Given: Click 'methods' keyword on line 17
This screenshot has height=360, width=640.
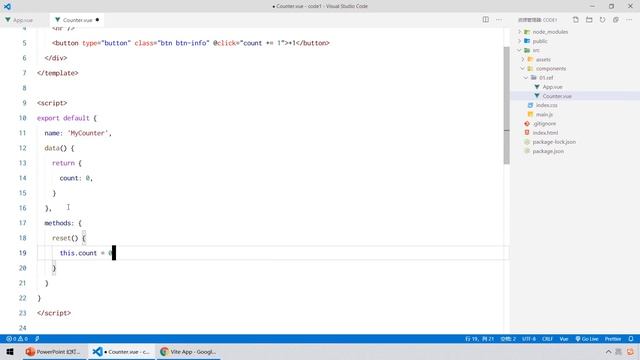Looking at the screenshot, I should pos(58,223).
